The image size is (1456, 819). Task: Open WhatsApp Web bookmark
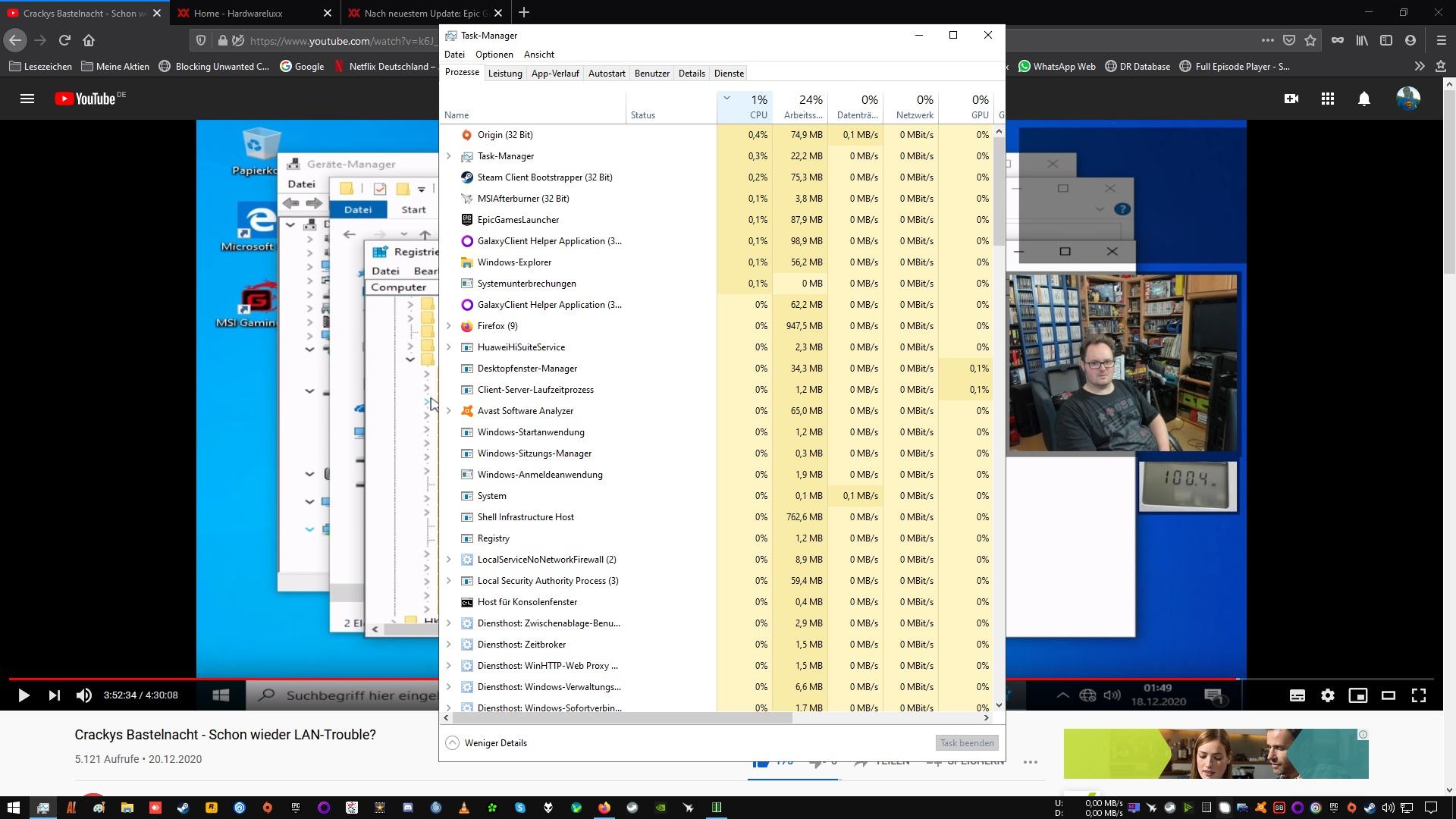1057,67
